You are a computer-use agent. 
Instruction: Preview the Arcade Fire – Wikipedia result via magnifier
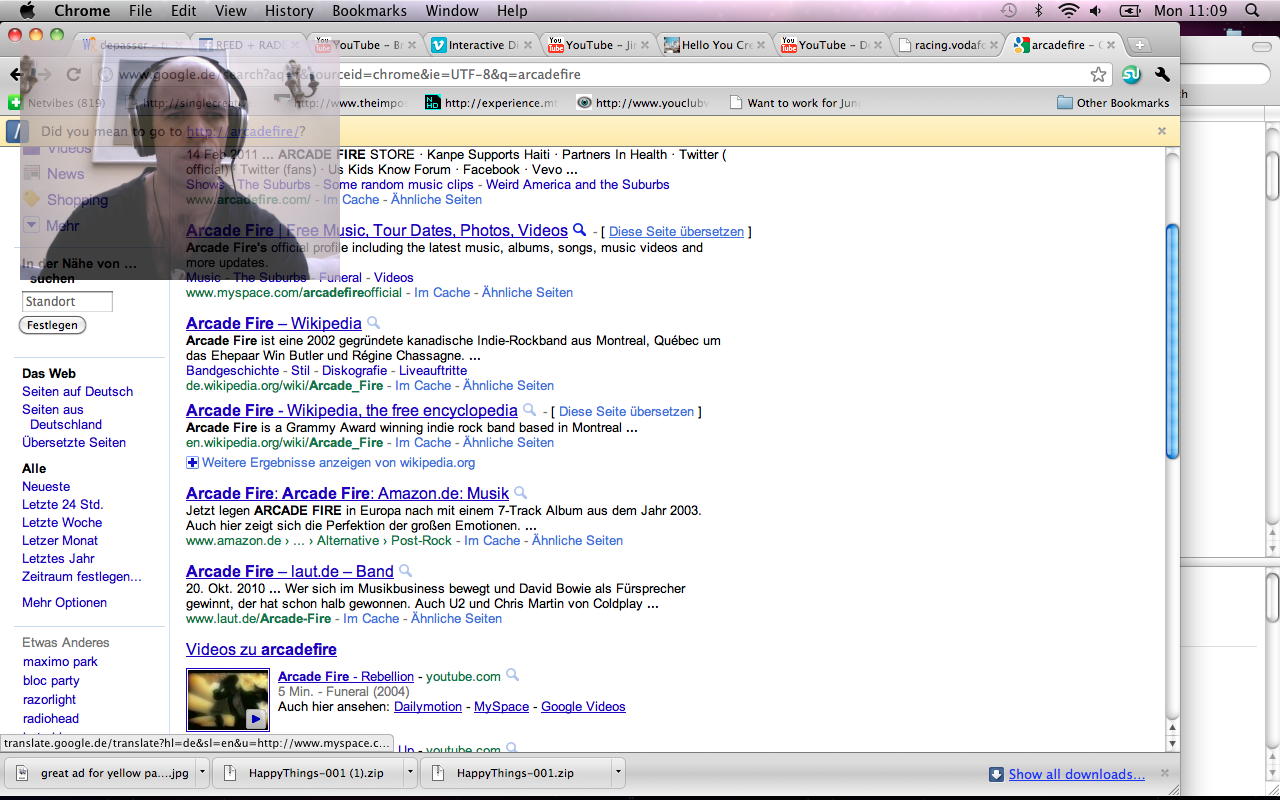pos(374,323)
